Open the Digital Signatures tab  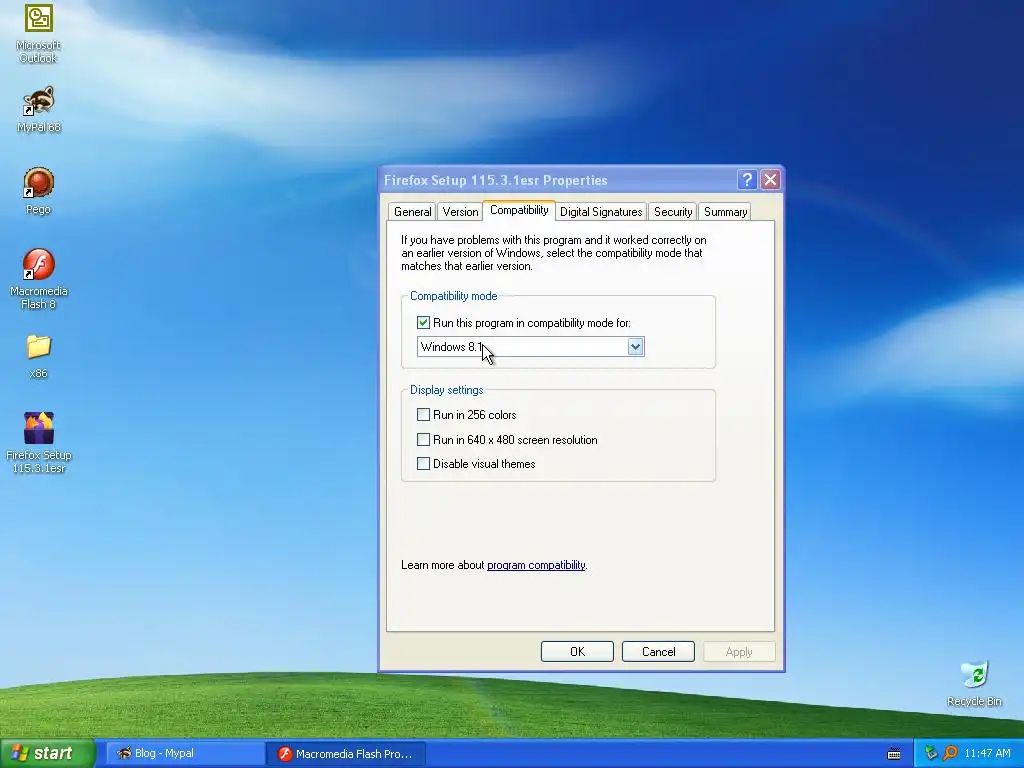[601, 212]
